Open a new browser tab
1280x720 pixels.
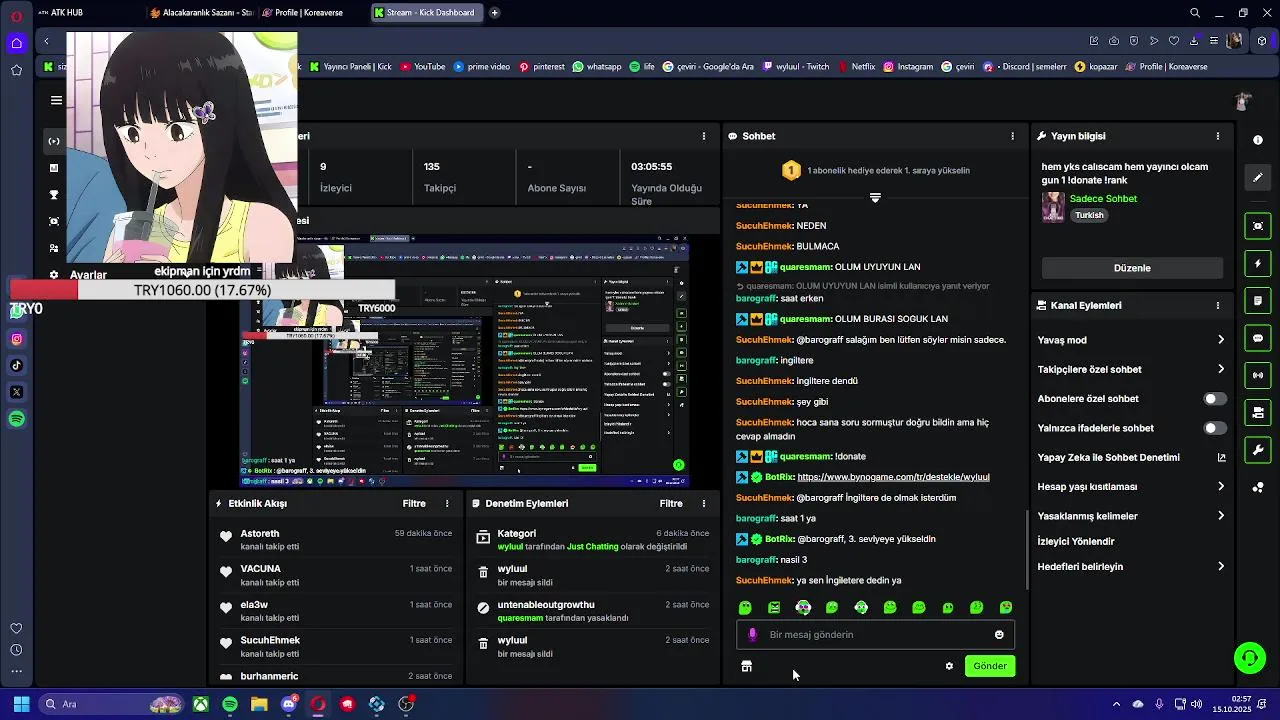(x=494, y=13)
